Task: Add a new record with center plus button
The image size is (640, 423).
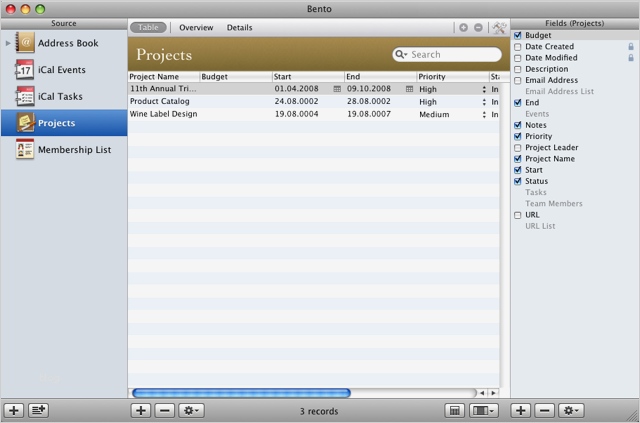Action: (x=140, y=410)
